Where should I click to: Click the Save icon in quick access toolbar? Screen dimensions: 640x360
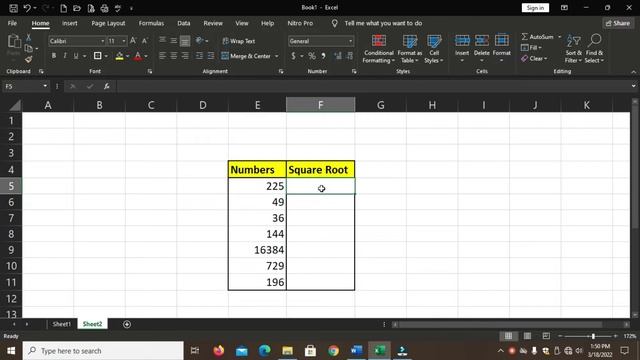coord(13,8)
